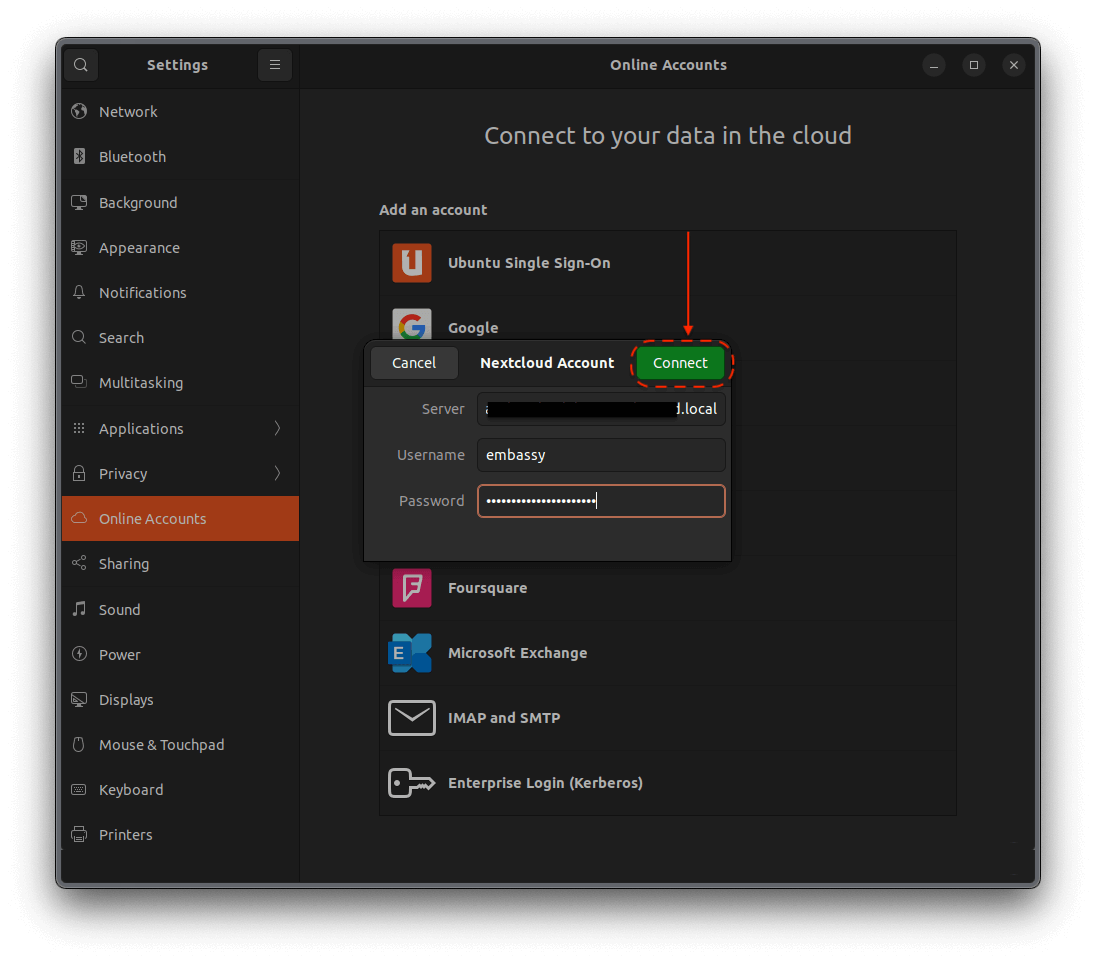
Task: Select the Enterprise Login key icon
Action: (x=412, y=783)
